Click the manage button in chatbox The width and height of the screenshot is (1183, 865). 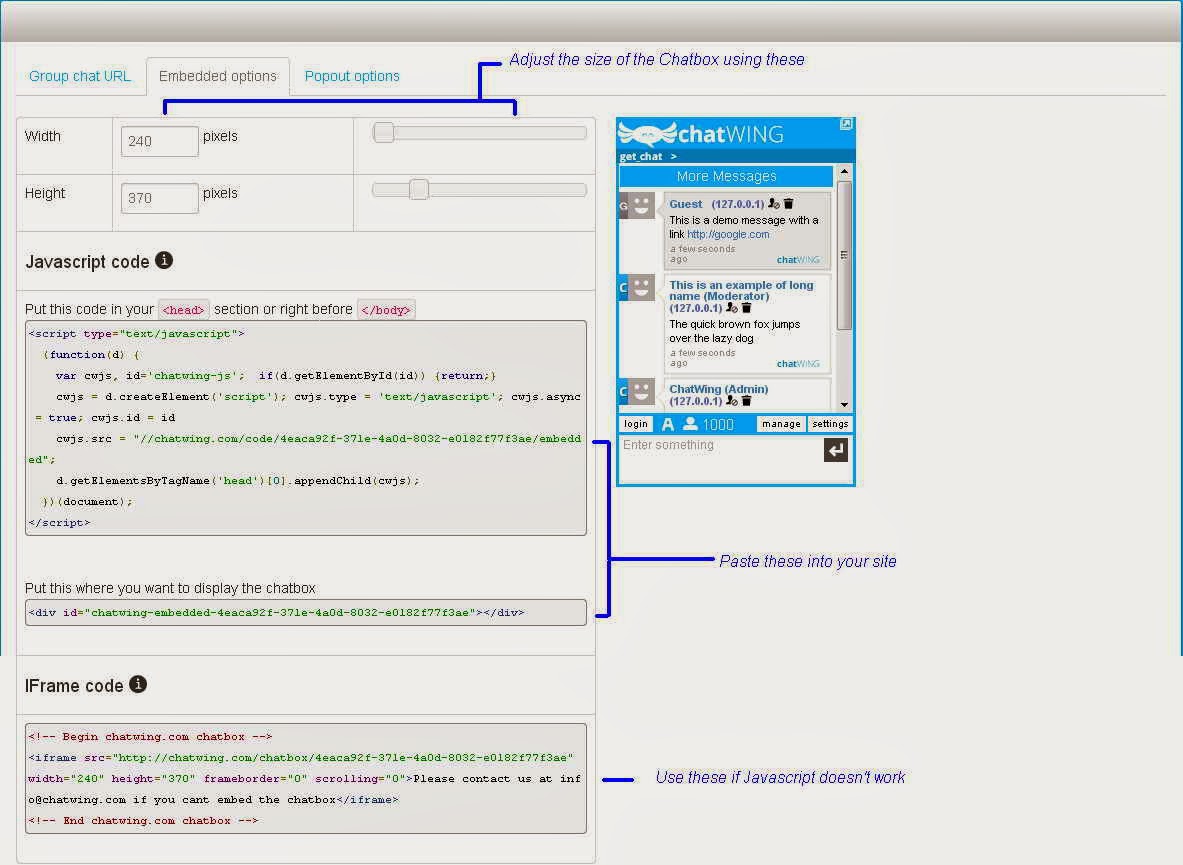(x=781, y=424)
